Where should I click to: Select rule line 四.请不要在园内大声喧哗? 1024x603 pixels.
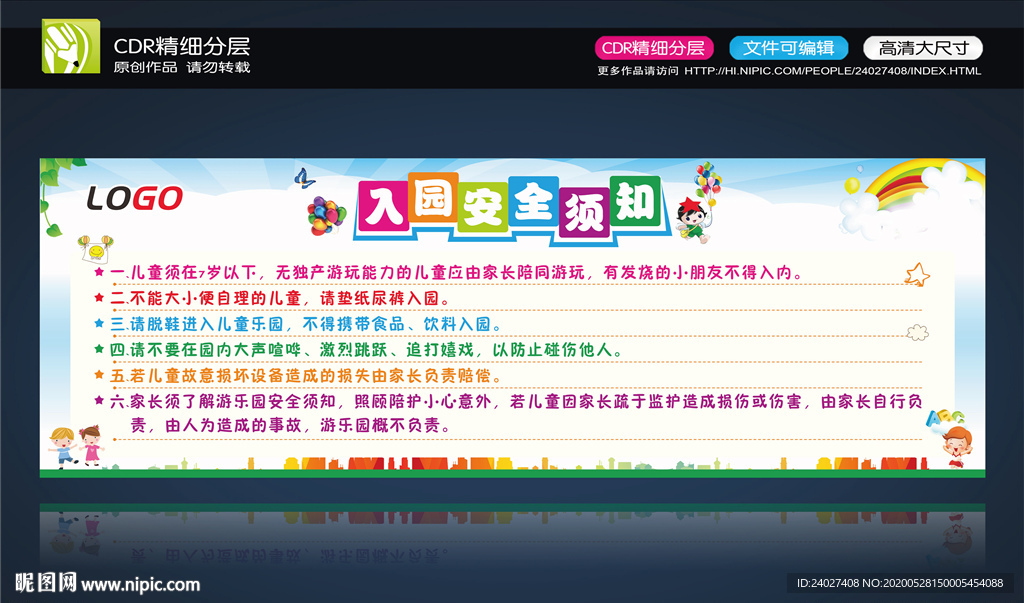click(x=366, y=350)
